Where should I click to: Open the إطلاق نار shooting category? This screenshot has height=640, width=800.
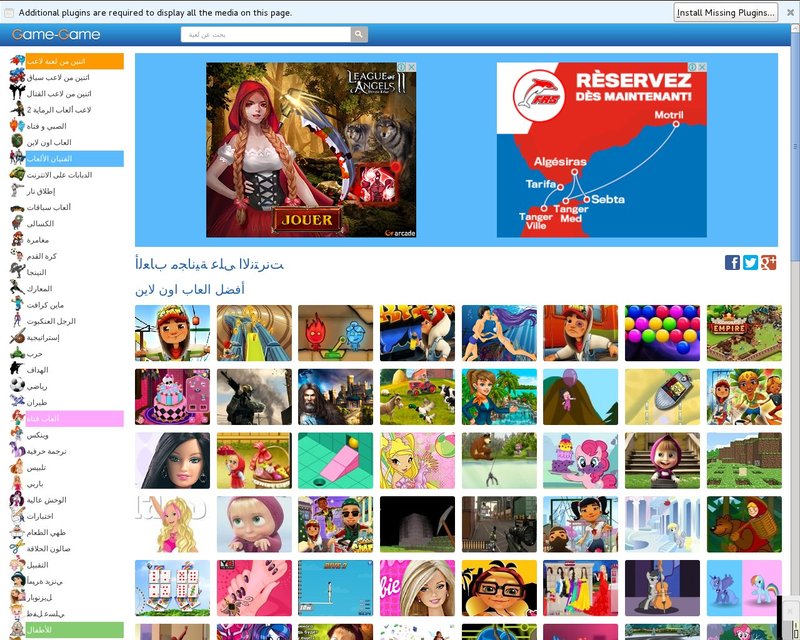pyautogui.click(x=41, y=191)
